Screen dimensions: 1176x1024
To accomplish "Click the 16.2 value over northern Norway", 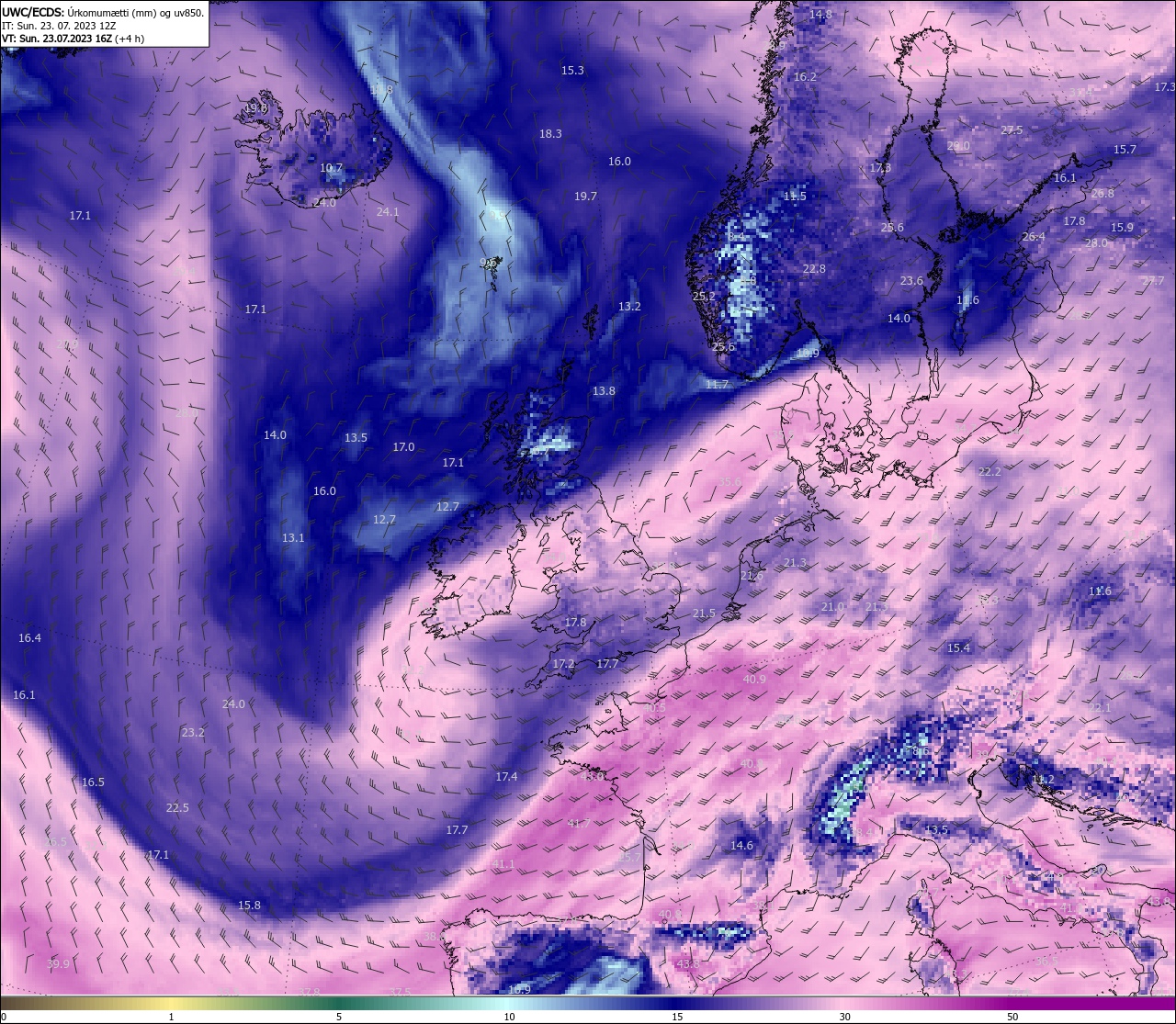I will pos(805,77).
